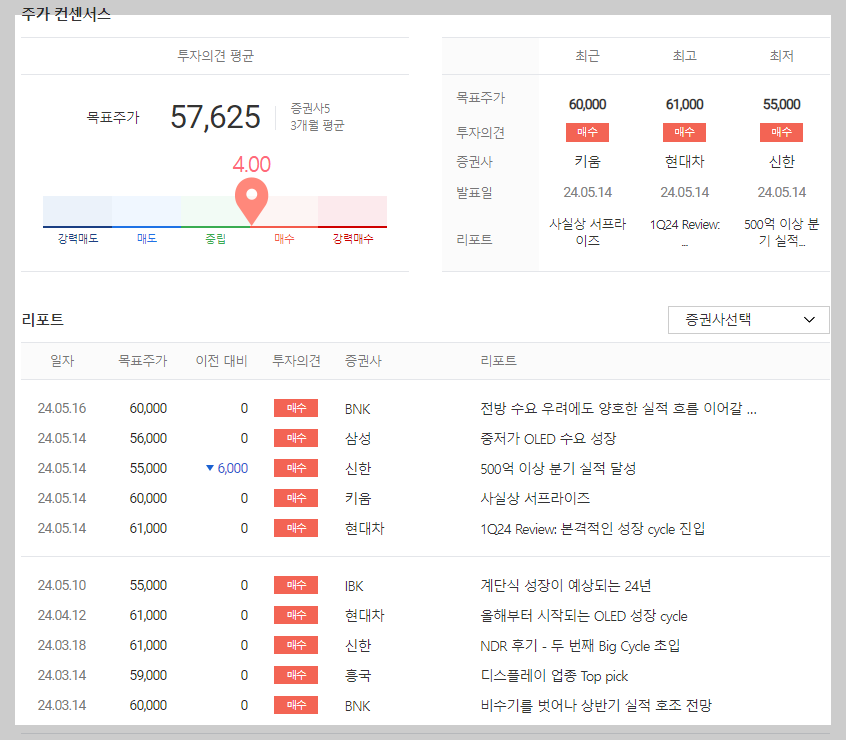This screenshot has width=846, height=740.
Task: Click 강력매도 segment of opinion scale
Action: pos(78,211)
